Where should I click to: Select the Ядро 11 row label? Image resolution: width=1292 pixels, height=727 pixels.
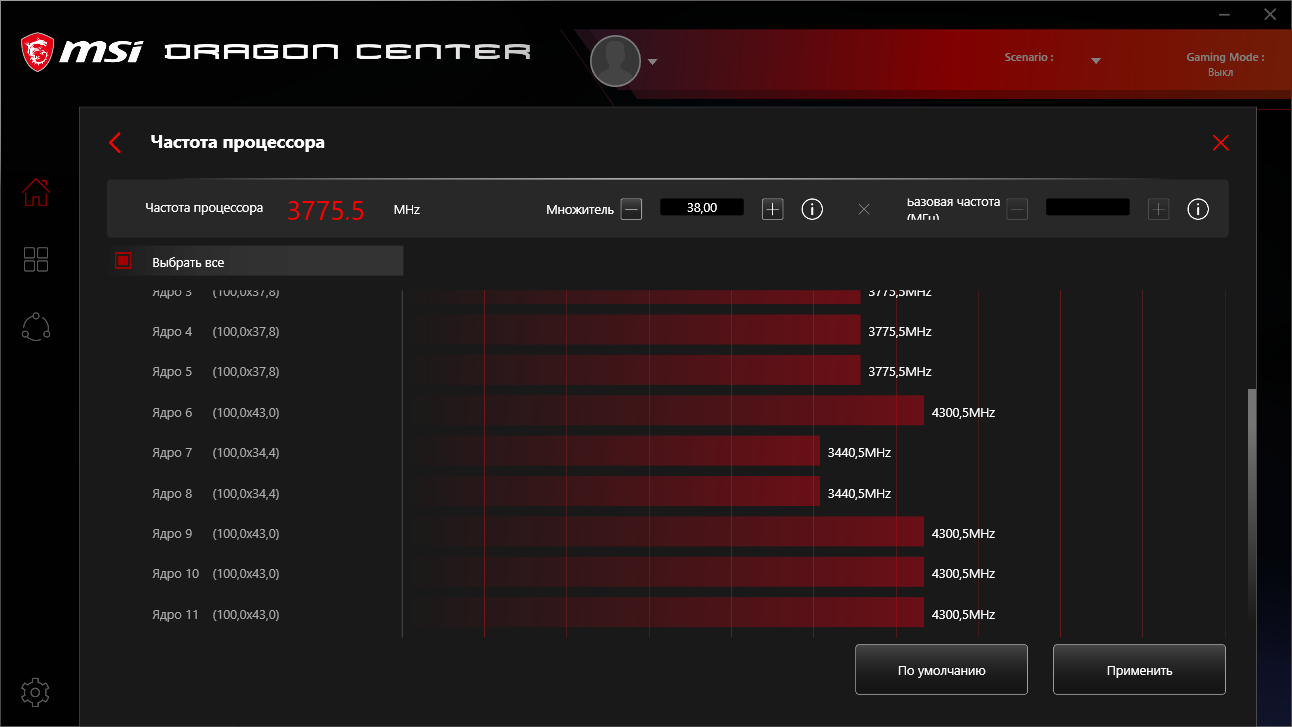[x=175, y=615]
